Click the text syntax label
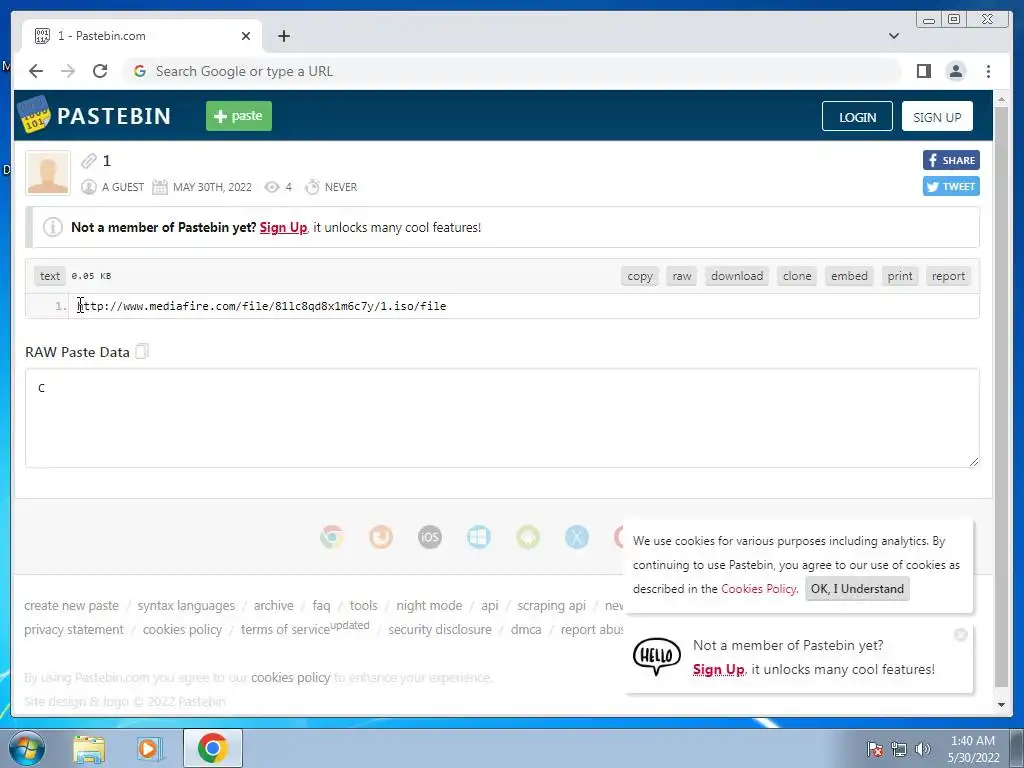This screenshot has width=1024, height=768. [x=50, y=276]
